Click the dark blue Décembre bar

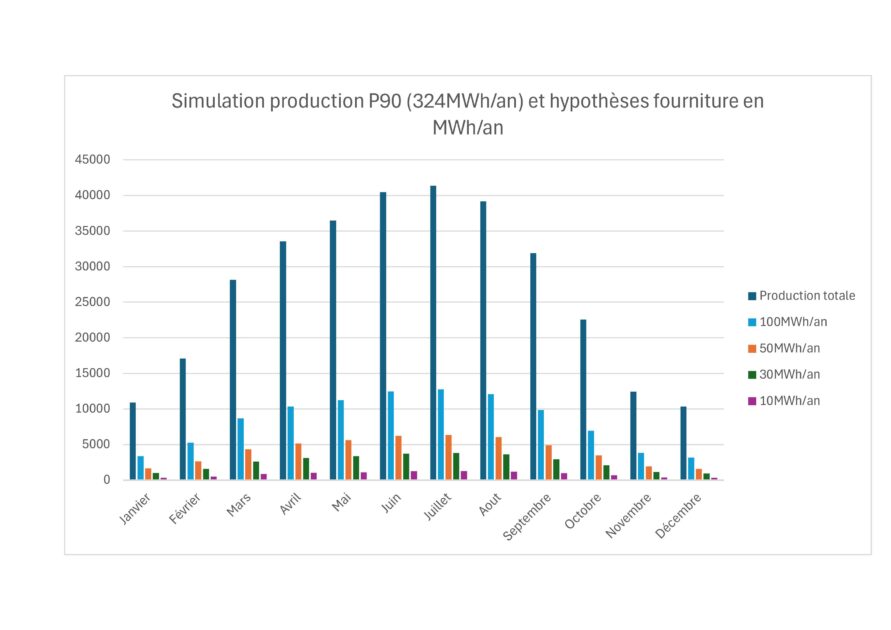683,443
